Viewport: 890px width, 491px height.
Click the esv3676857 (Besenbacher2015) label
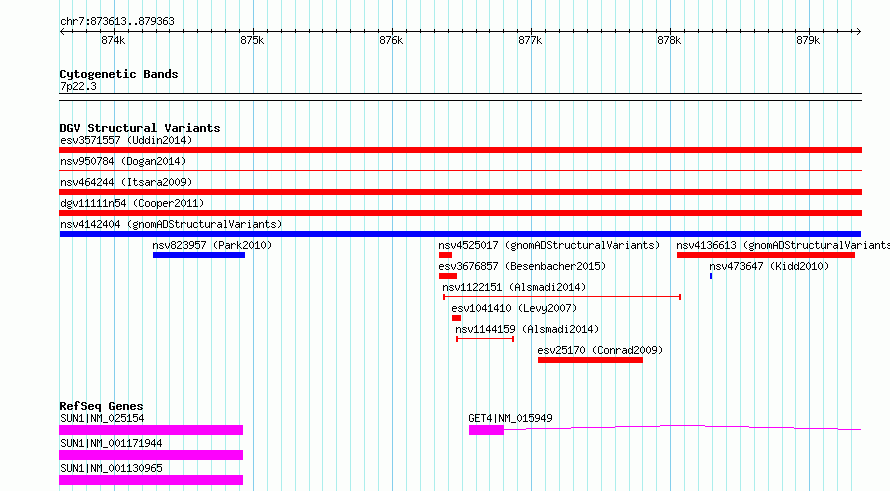click(x=522, y=266)
